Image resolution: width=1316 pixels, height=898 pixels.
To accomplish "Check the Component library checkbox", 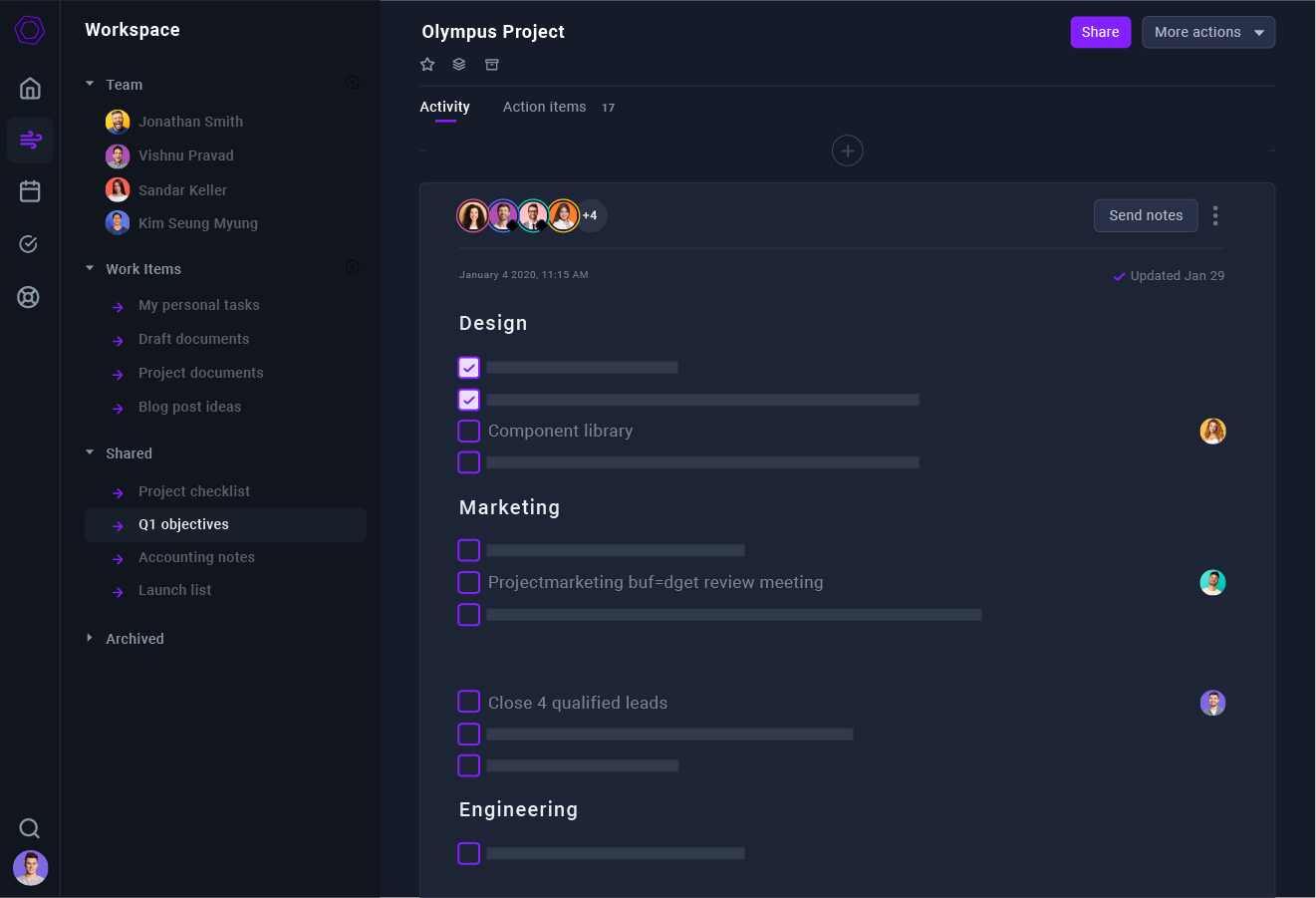I will [x=468, y=431].
